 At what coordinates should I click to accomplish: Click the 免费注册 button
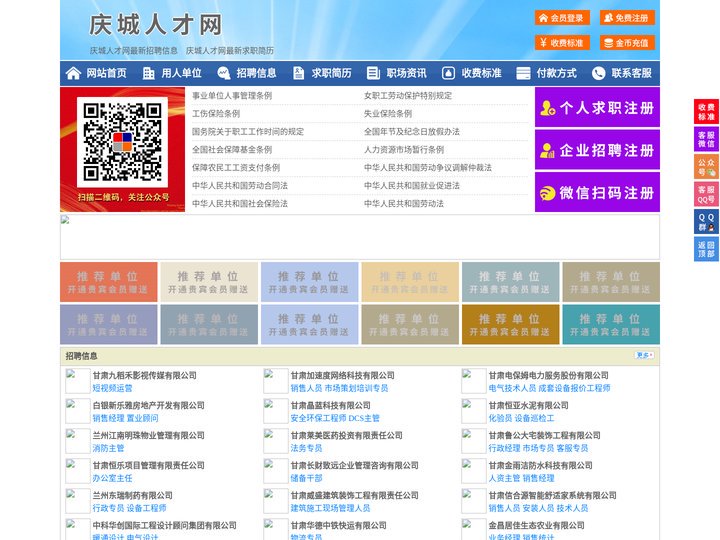627,18
